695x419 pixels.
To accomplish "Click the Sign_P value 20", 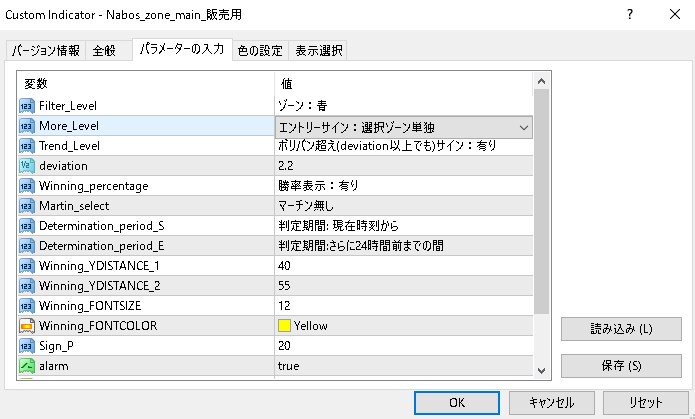I will click(284, 346).
